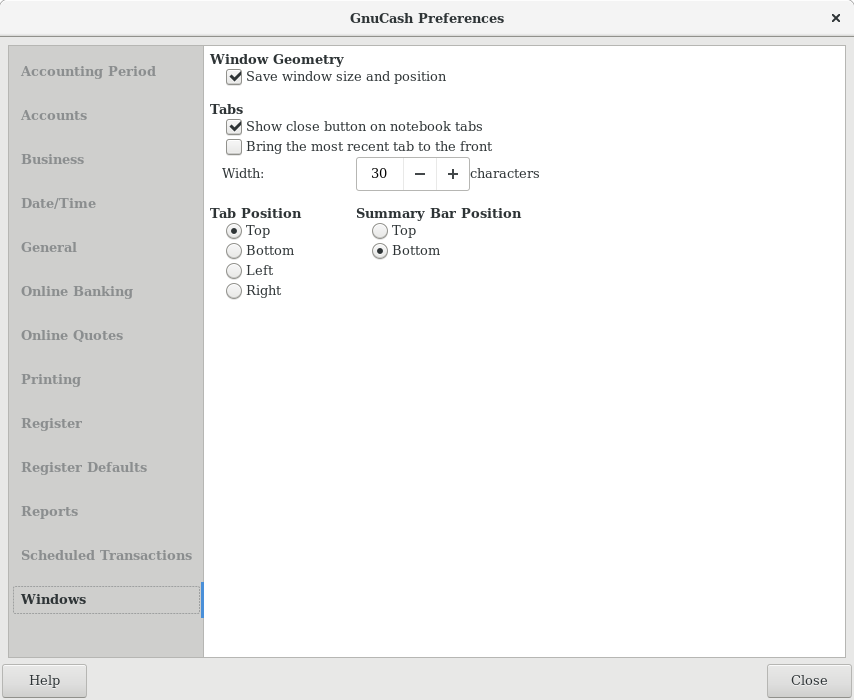Click the Summary Bar Position heading

coord(438,214)
